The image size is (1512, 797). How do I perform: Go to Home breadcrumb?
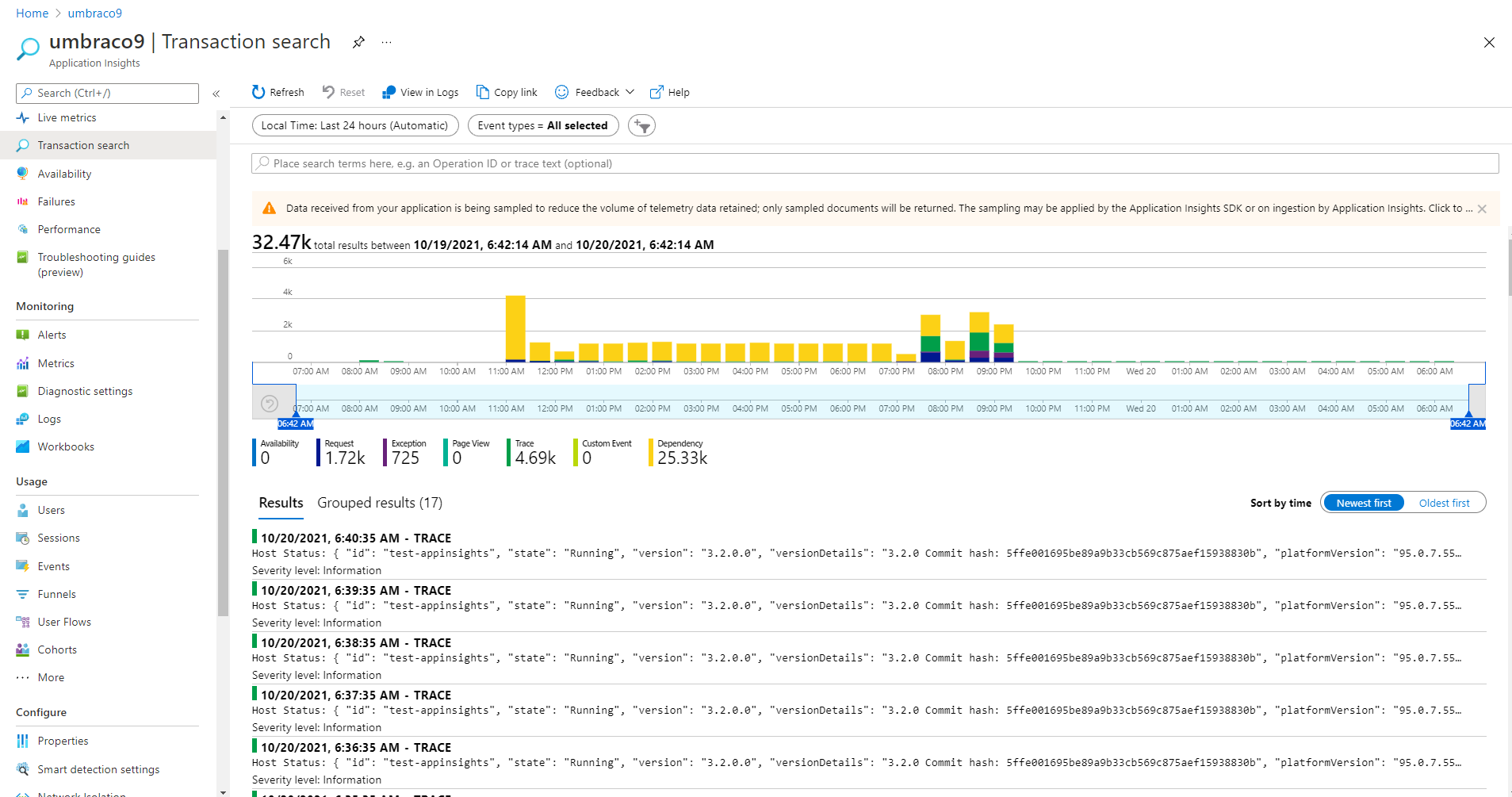pos(33,13)
